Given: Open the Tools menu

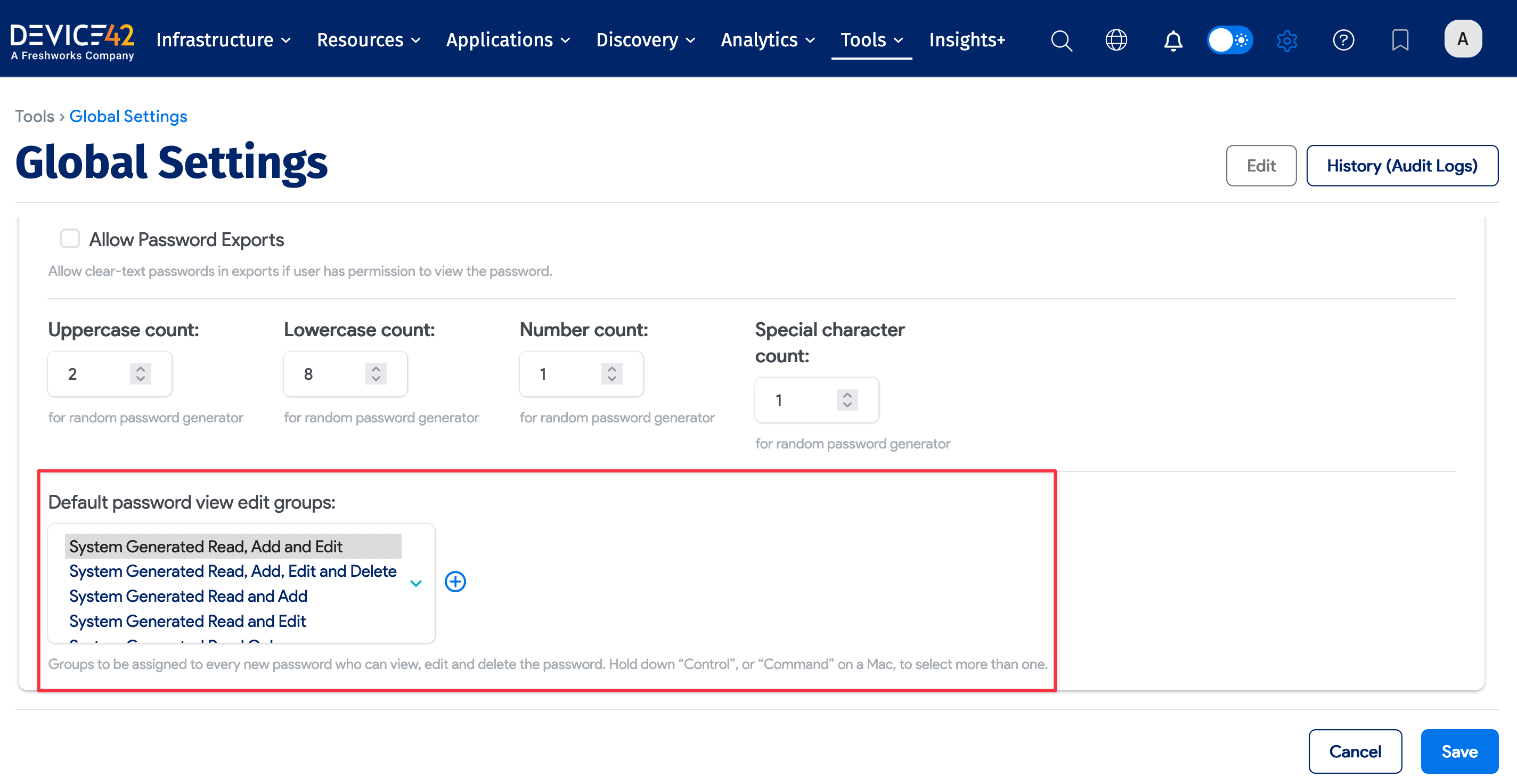Looking at the screenshot, I should [x=871, y=40].
